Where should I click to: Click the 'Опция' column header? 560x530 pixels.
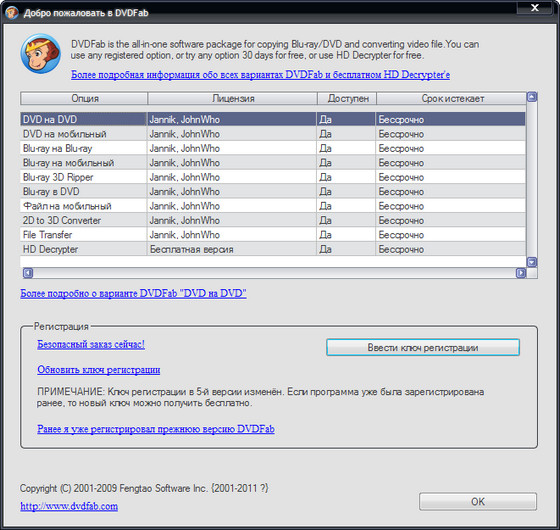pyautogui.click(x=84, y=99)
